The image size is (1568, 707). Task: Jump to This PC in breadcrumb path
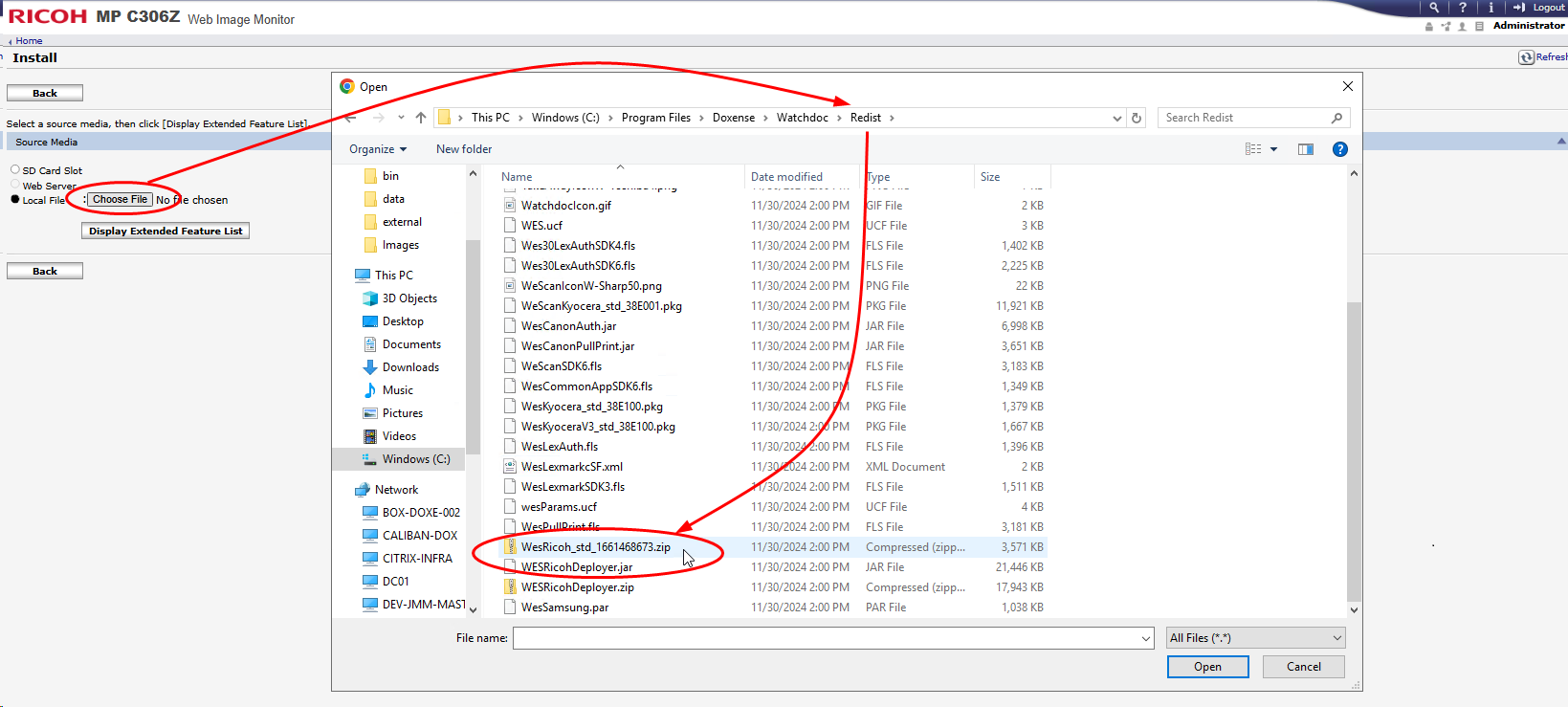[x=490, y=118]
